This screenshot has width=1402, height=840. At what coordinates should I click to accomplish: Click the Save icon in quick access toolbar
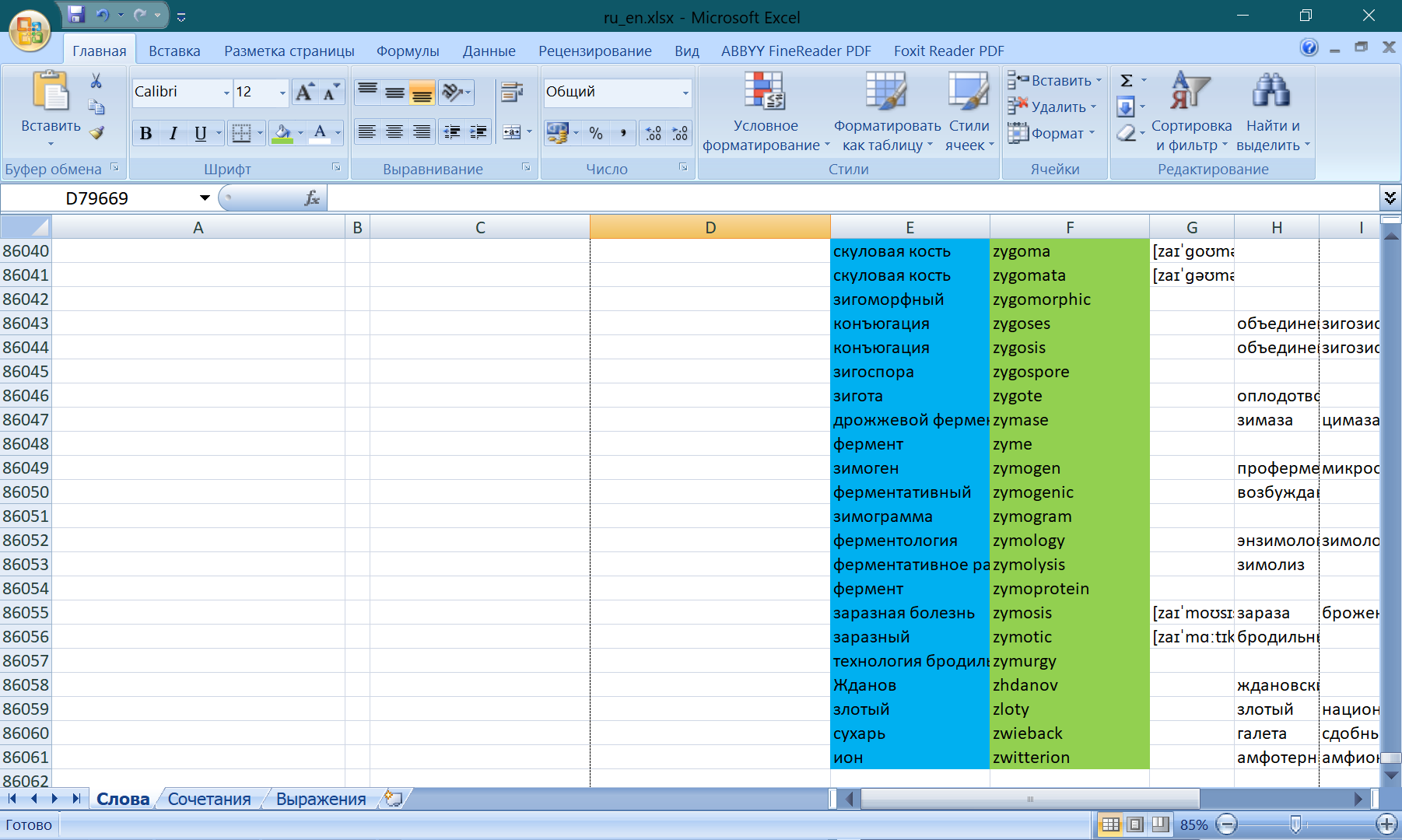click(76, 15)
